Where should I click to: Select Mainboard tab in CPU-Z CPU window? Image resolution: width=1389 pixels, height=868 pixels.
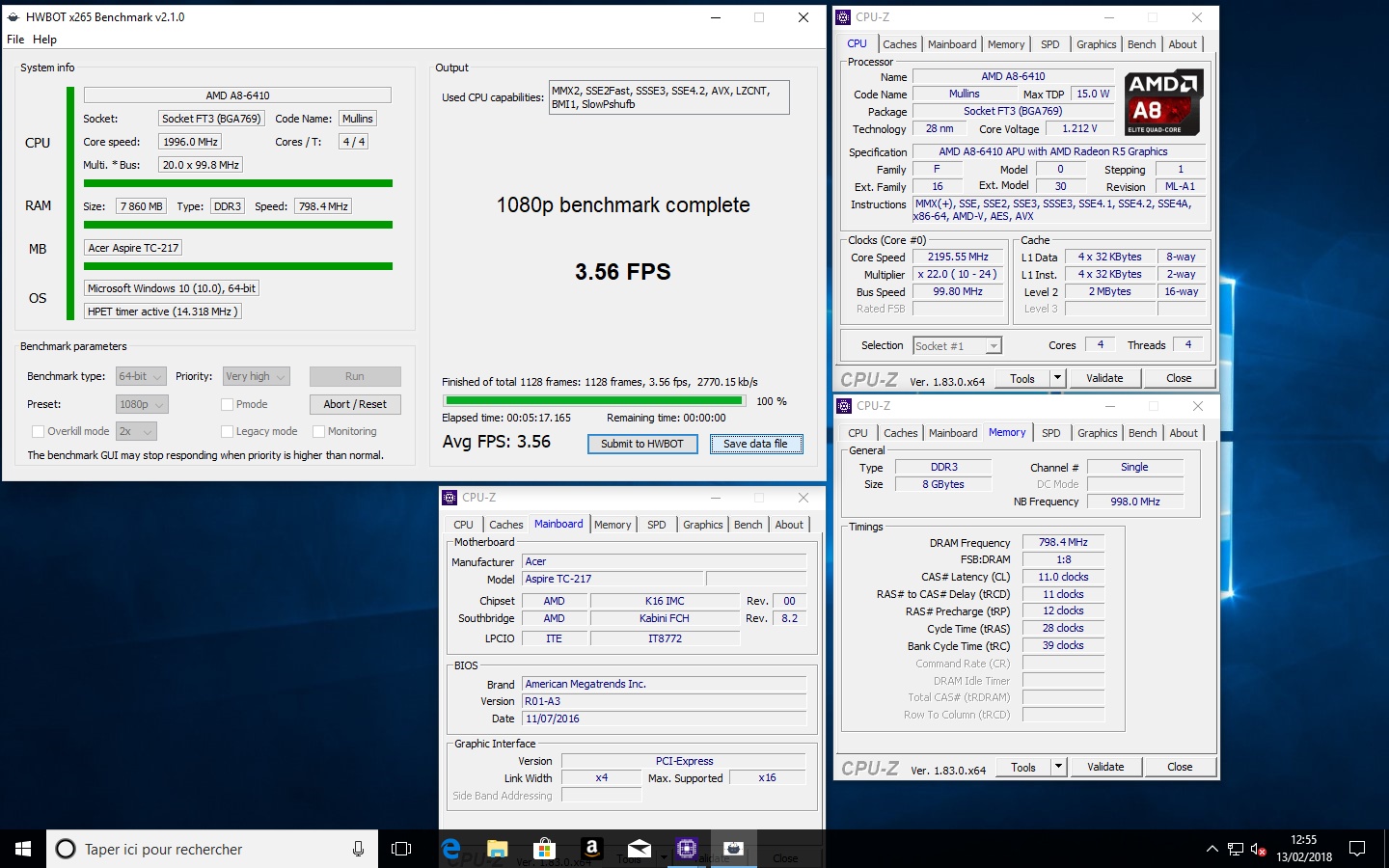pyautogui.click(x=952, y=44)
